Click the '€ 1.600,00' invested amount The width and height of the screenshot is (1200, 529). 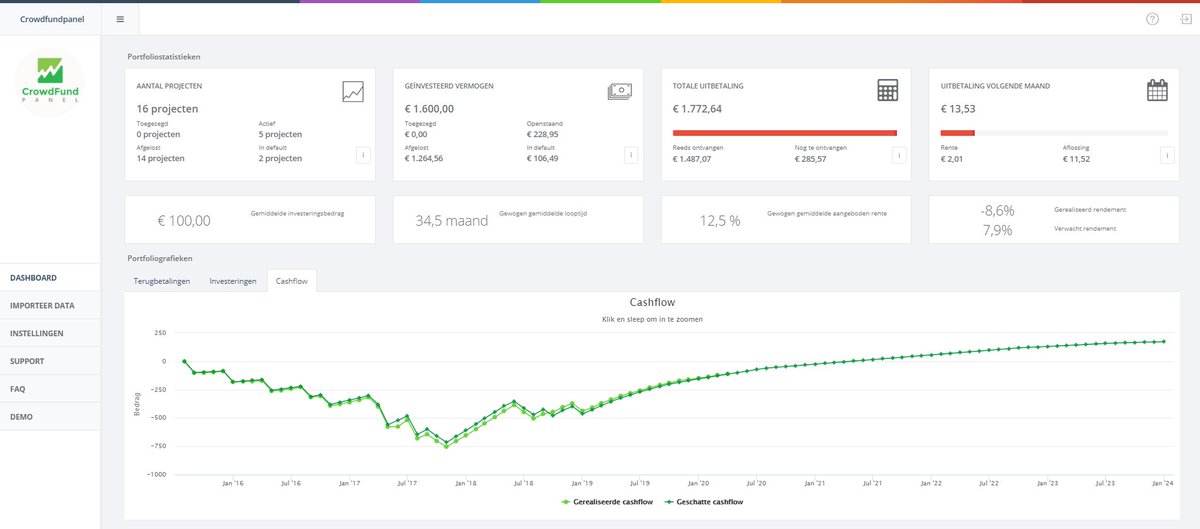tap(429, 109)
